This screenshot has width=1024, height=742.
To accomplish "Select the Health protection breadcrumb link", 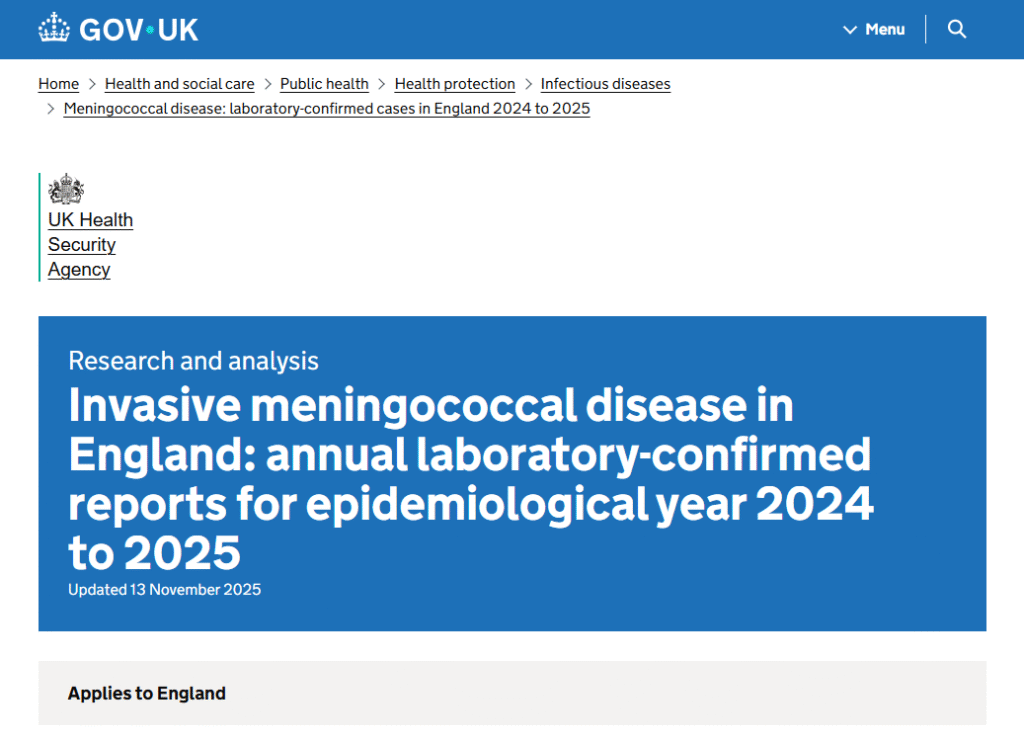I will [455, 84].
